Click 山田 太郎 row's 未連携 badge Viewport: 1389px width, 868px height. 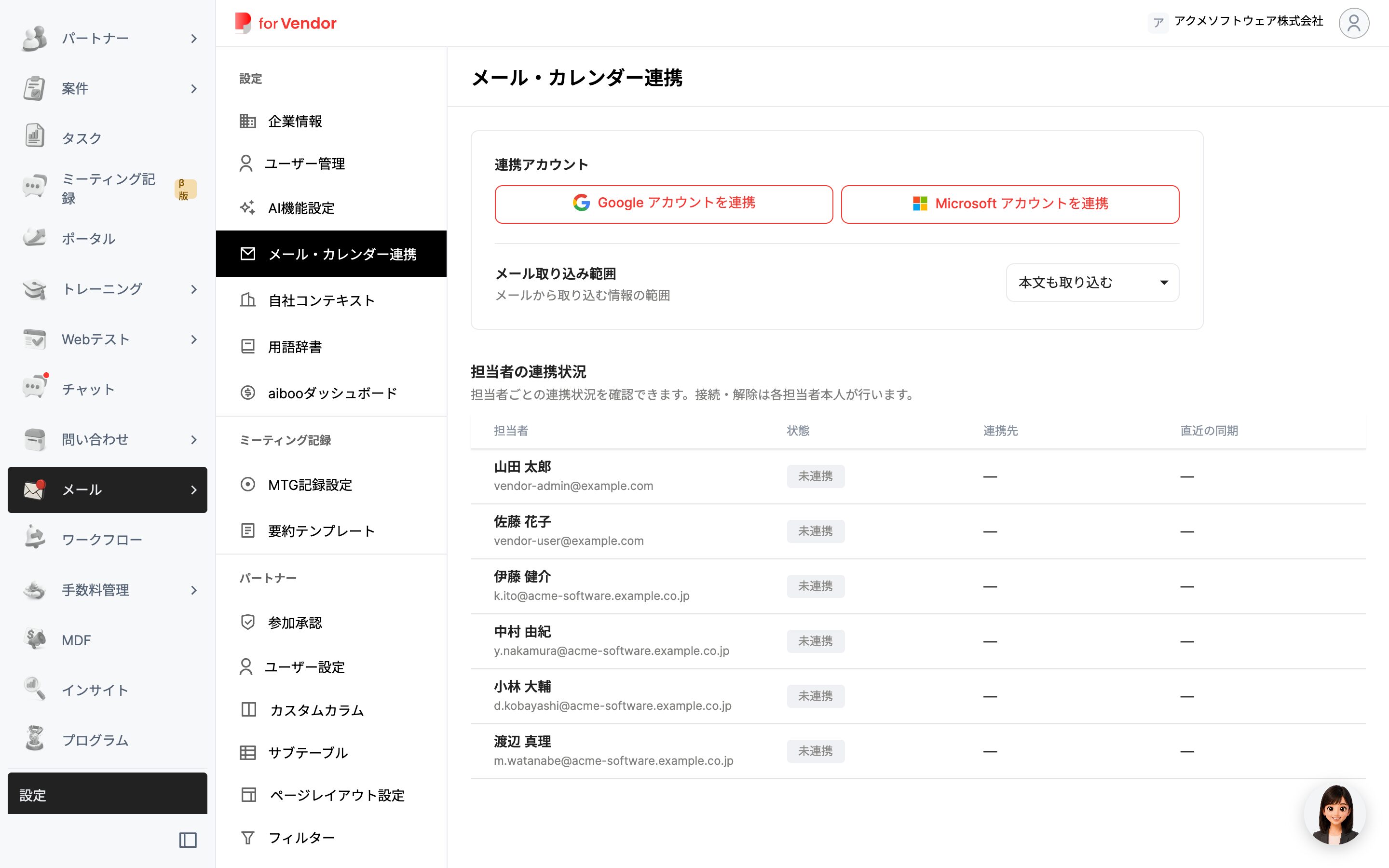tap(815, 476)
